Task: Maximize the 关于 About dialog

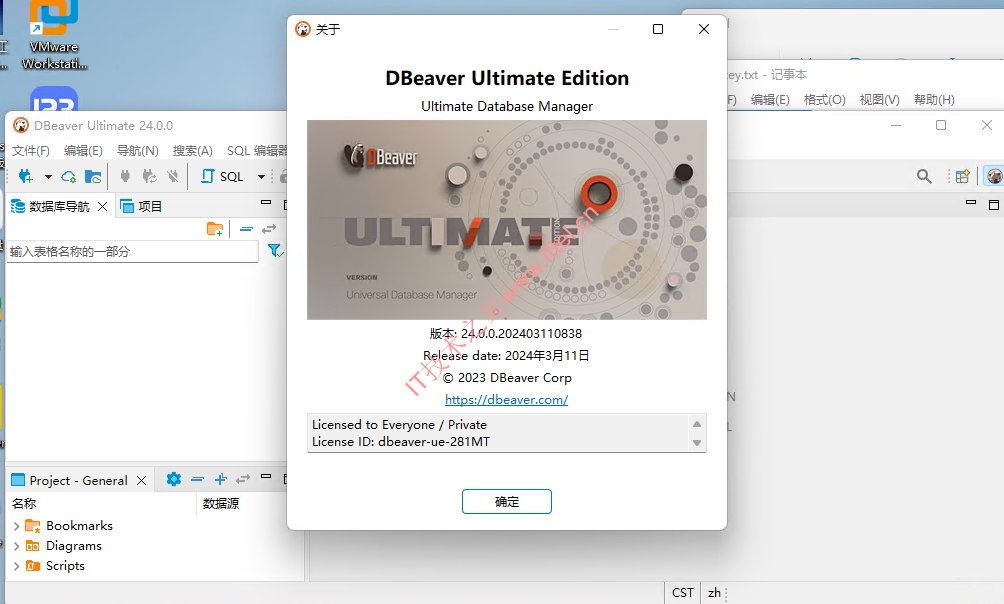Action: click(x=658, y=29)
